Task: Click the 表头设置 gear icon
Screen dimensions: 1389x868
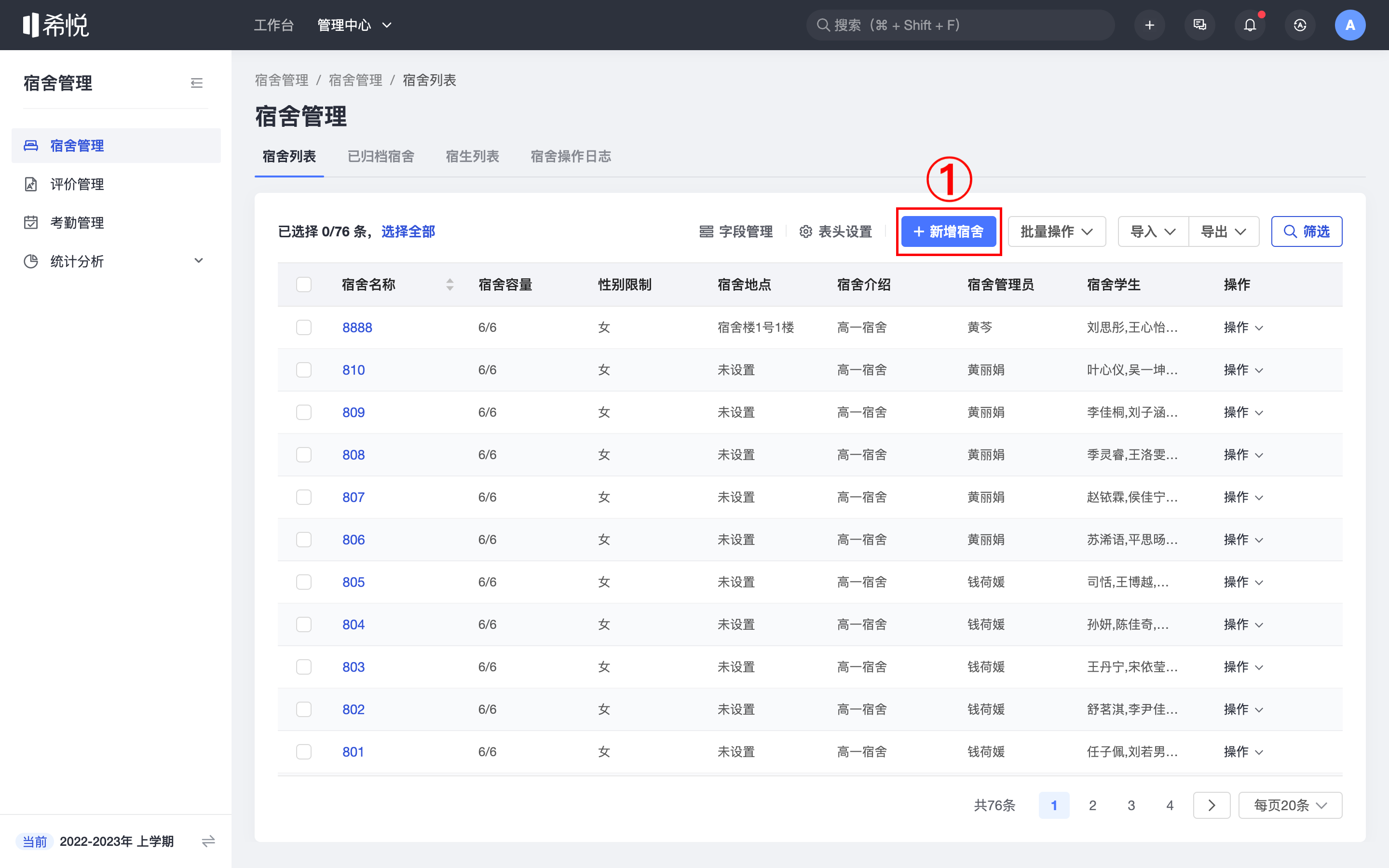Action: [805, 231]
